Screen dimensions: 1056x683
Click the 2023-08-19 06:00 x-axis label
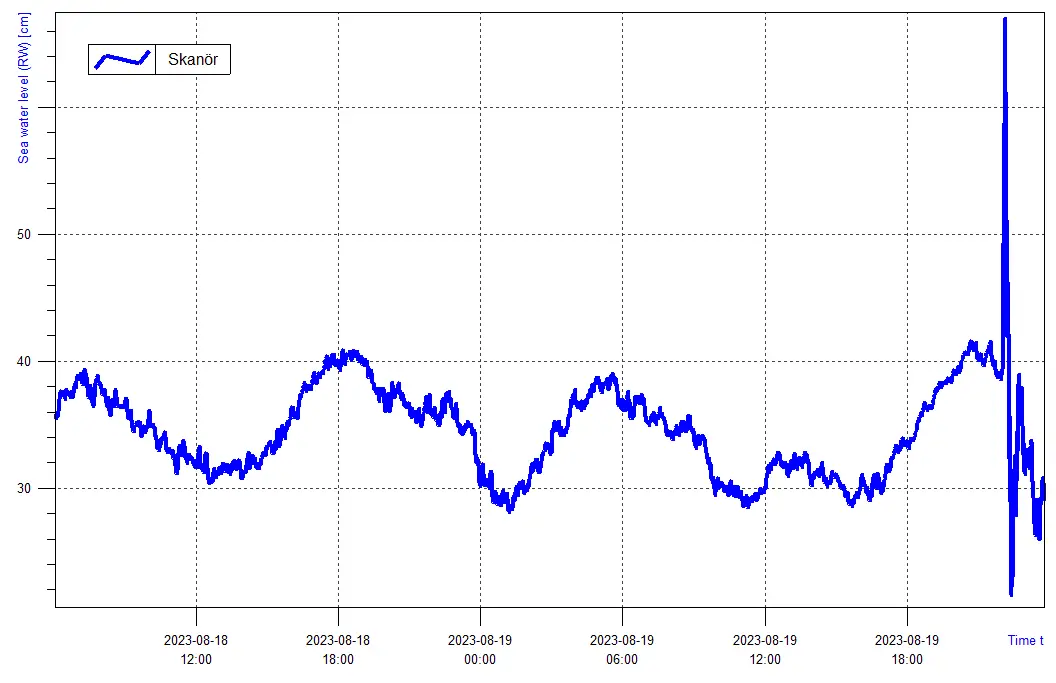click(x=622, y=649)
